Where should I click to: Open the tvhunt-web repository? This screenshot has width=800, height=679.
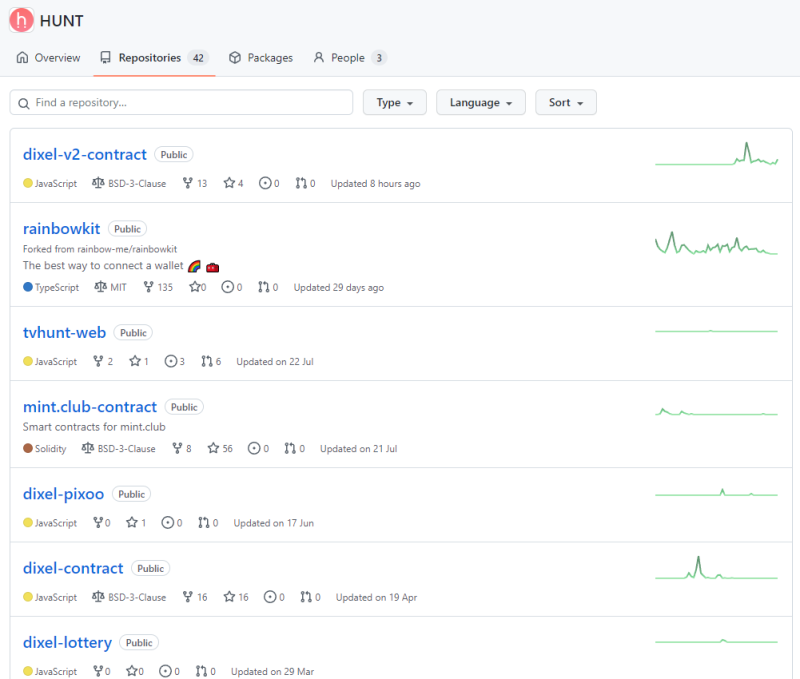click(x=64, y=333)
